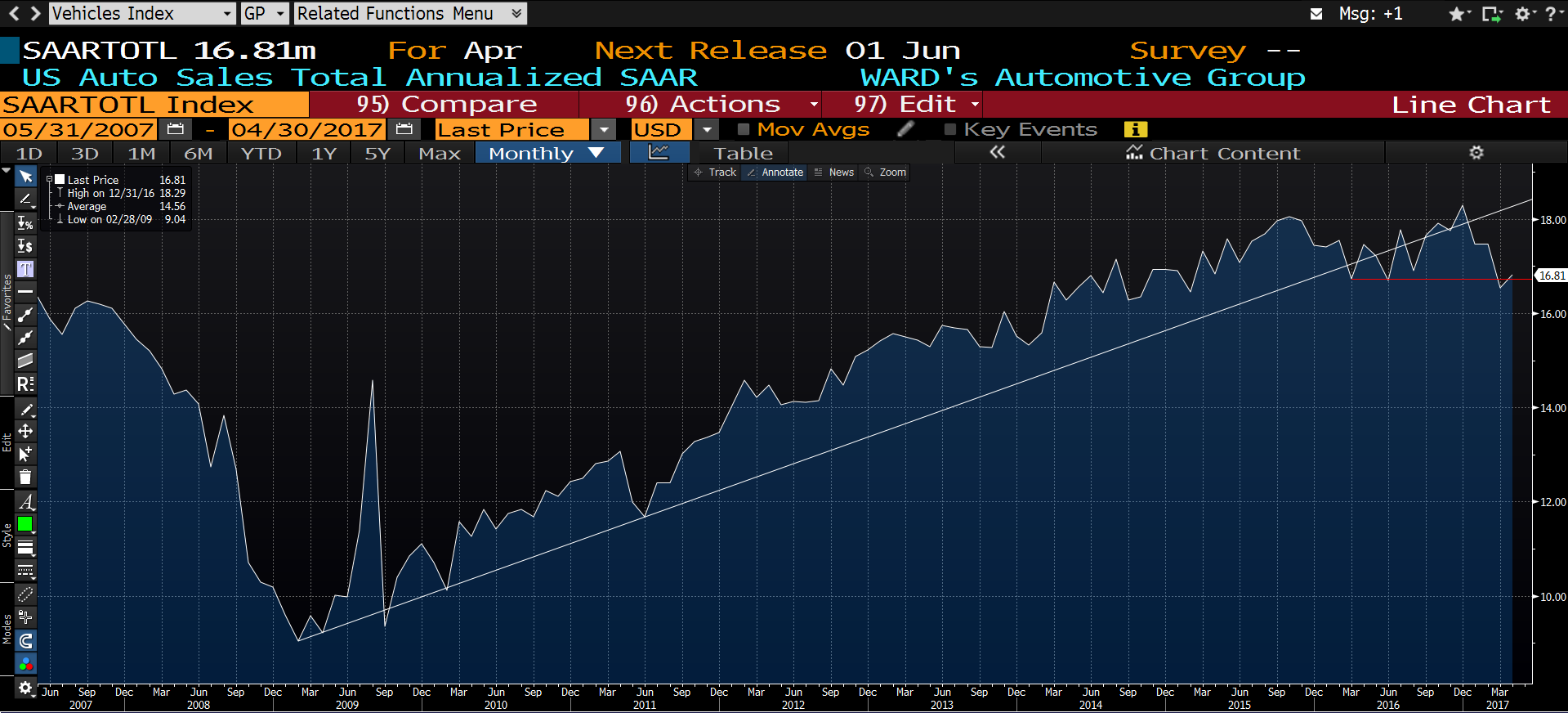Open the GP function dropdown
The height and width of the screenshot is (713, 1568).
tap(265, 13)
